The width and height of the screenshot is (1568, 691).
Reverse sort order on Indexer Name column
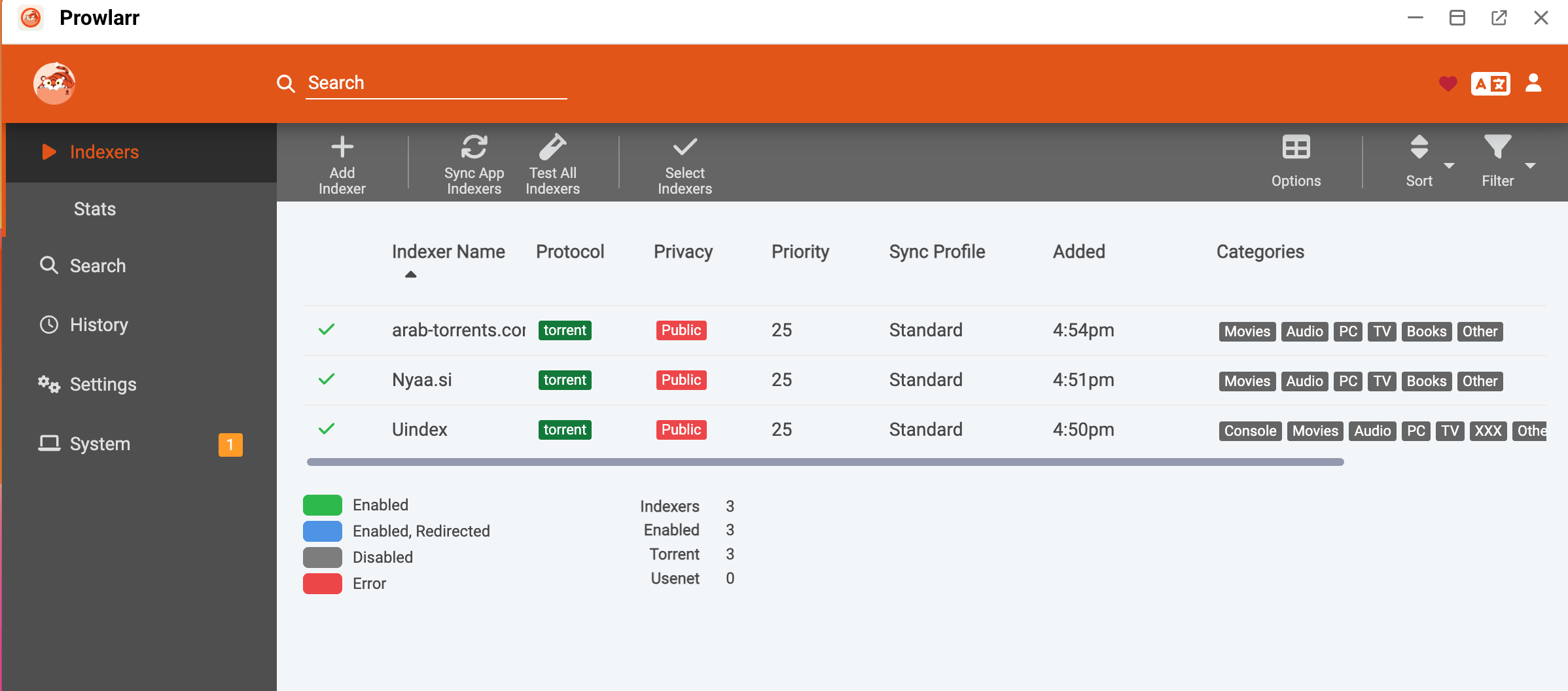(448, 251)
